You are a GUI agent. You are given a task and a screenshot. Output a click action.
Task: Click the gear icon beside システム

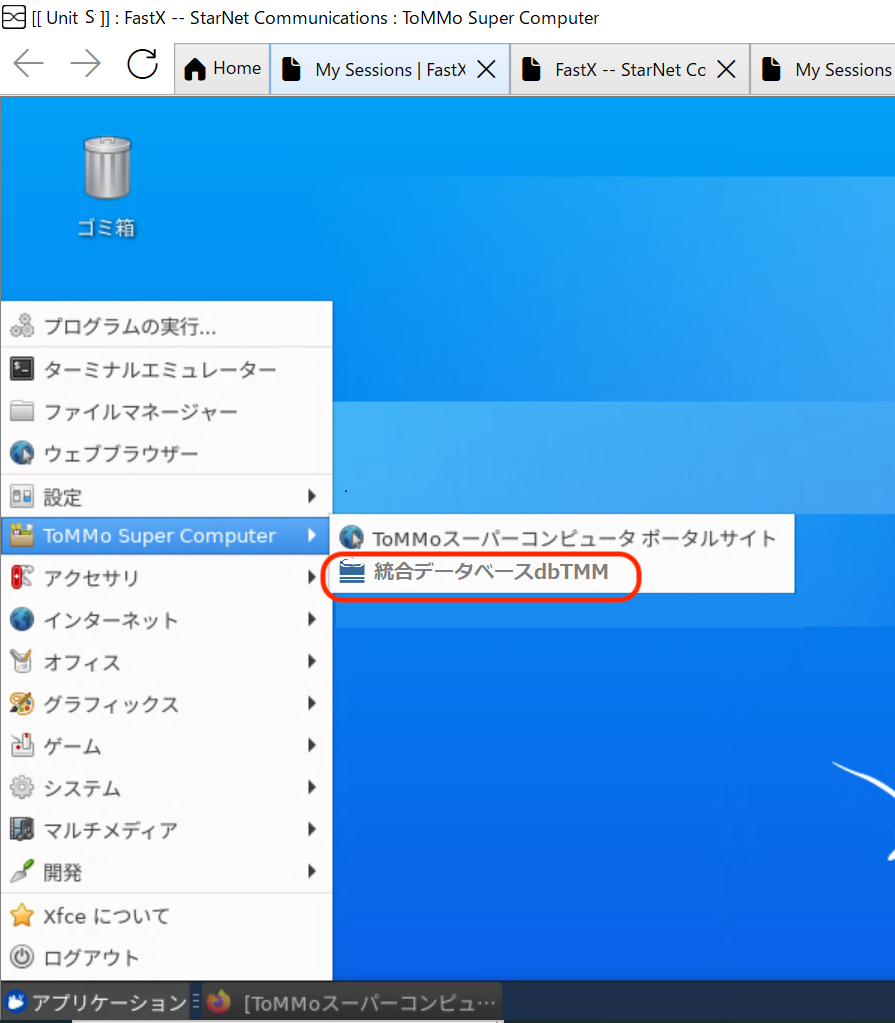[x=22, y=787]
